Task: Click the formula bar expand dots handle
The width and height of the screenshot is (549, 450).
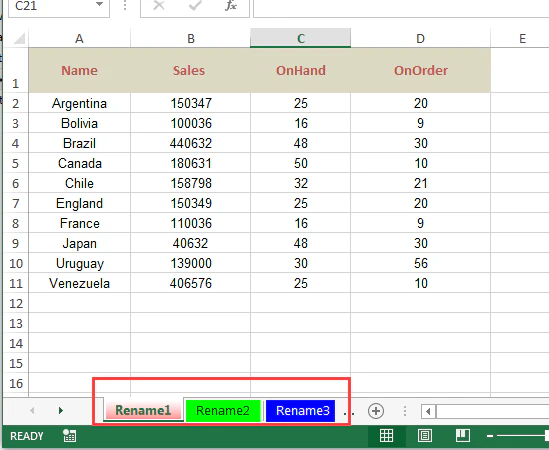Action: 125,5
